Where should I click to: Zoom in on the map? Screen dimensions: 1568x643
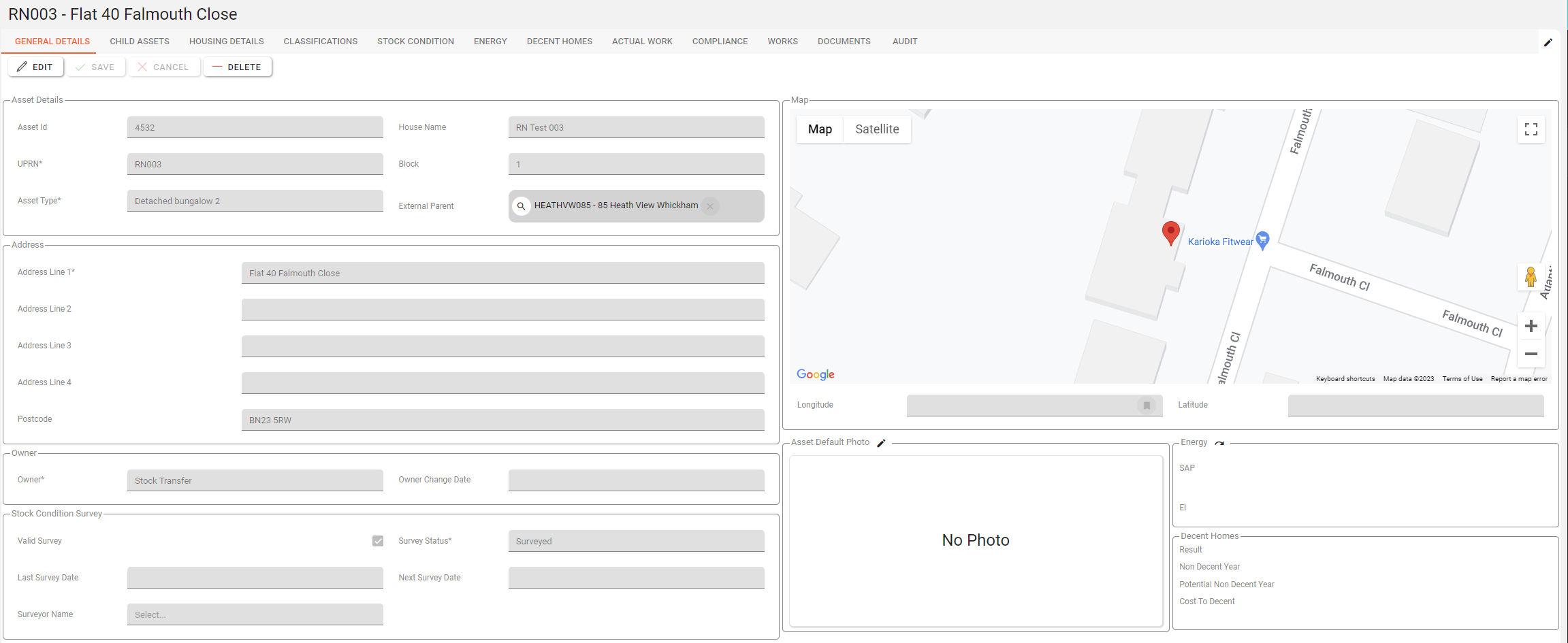(x=1531, y=326)
